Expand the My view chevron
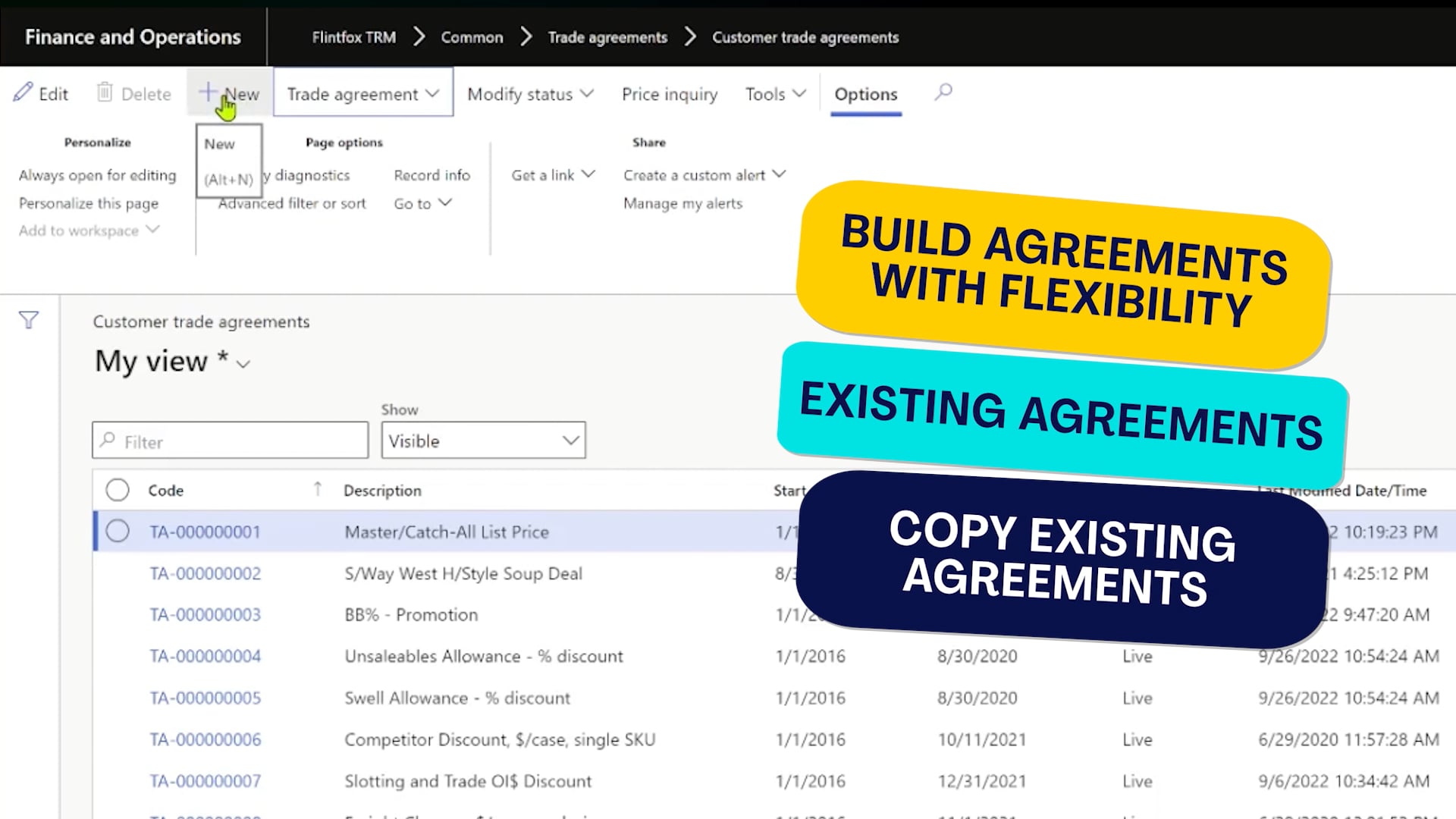Viewport: 1456px width, 819px height. click(x=243, y=365)
